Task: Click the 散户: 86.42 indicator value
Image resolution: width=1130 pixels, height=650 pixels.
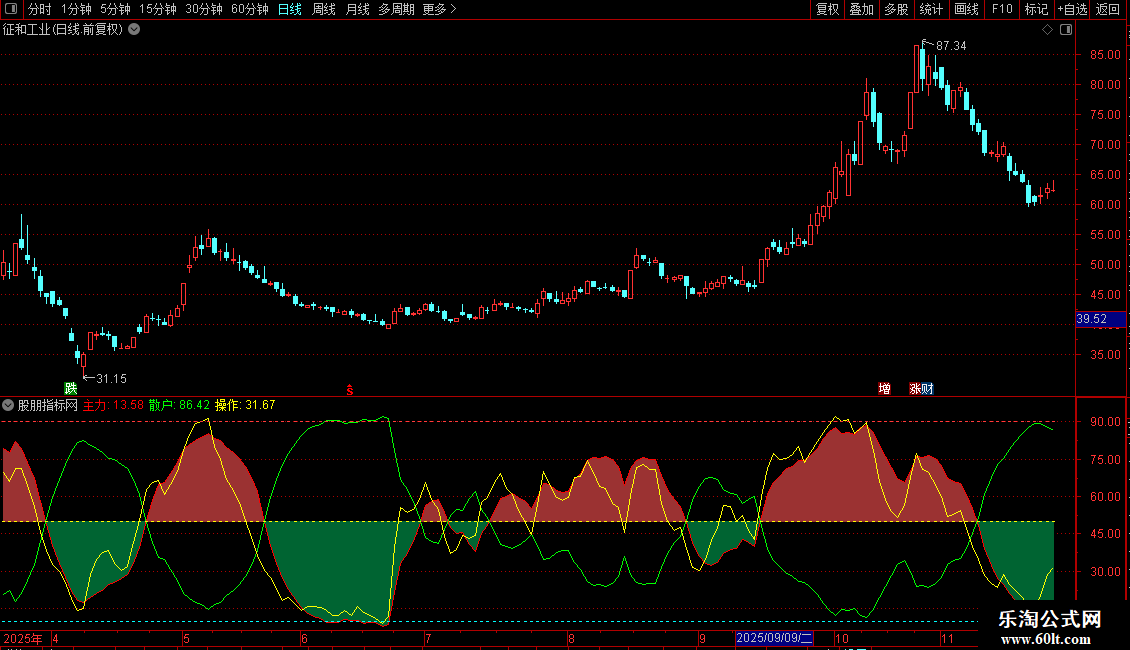Action: pos(179,405)
